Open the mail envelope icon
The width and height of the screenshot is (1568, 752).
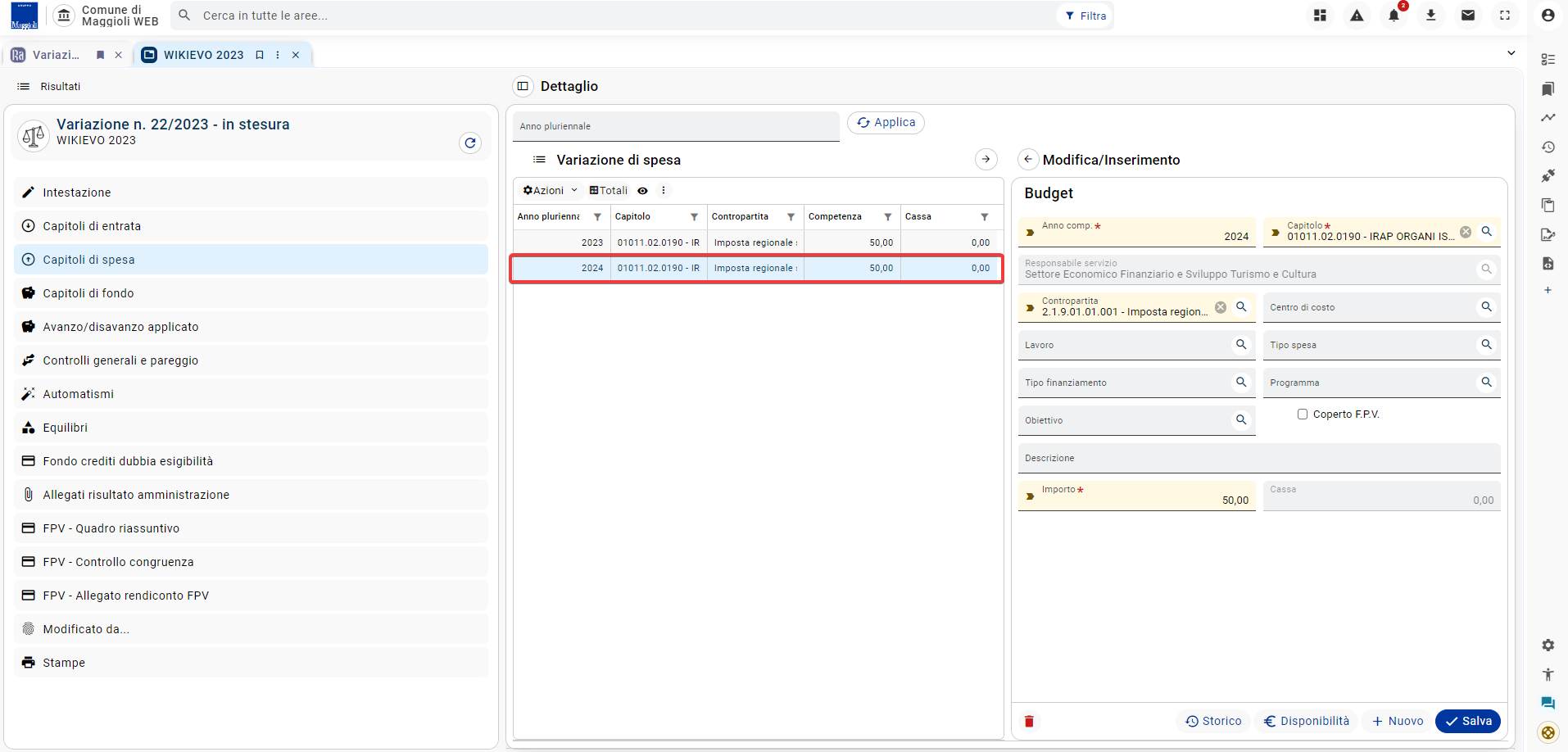tap(1468, 16)
